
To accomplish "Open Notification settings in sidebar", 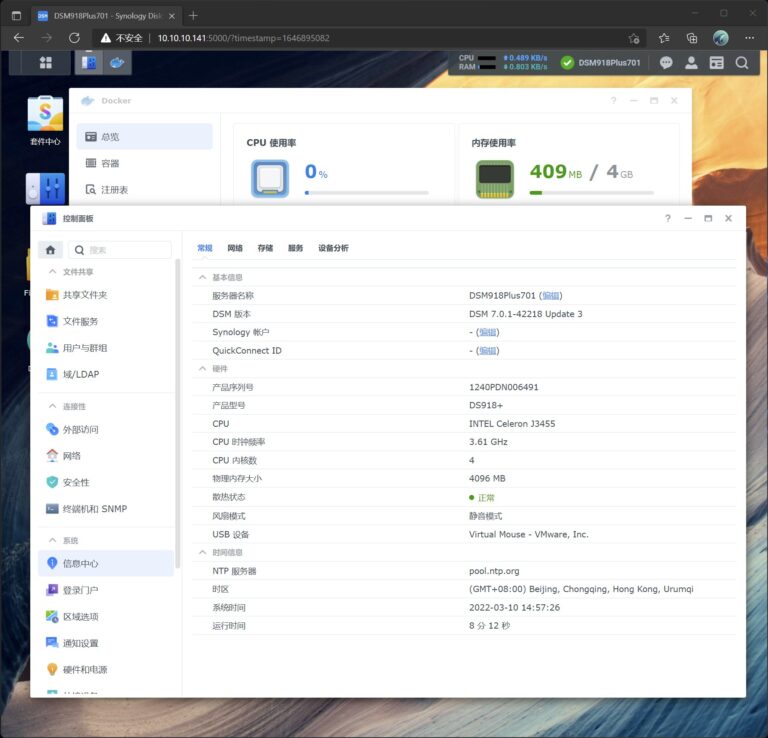I will point(106,643).
